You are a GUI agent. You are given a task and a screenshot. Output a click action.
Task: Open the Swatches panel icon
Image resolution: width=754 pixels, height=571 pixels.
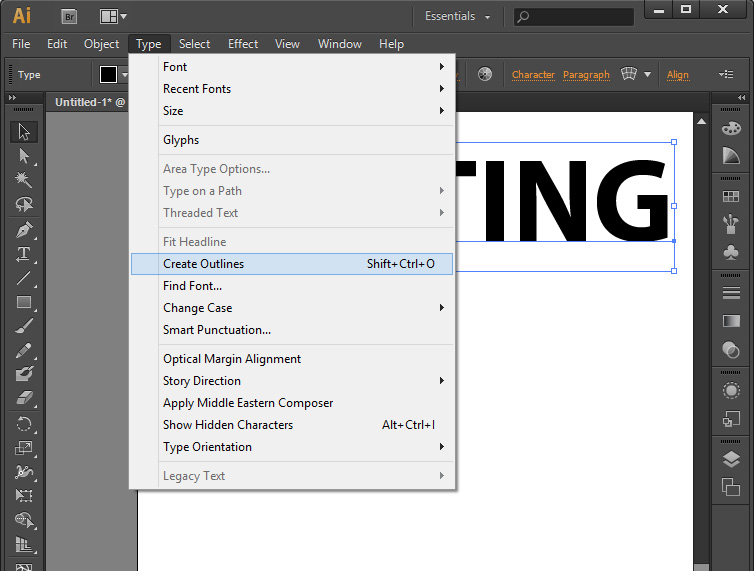pyautogui.click(x=731, y=196)
